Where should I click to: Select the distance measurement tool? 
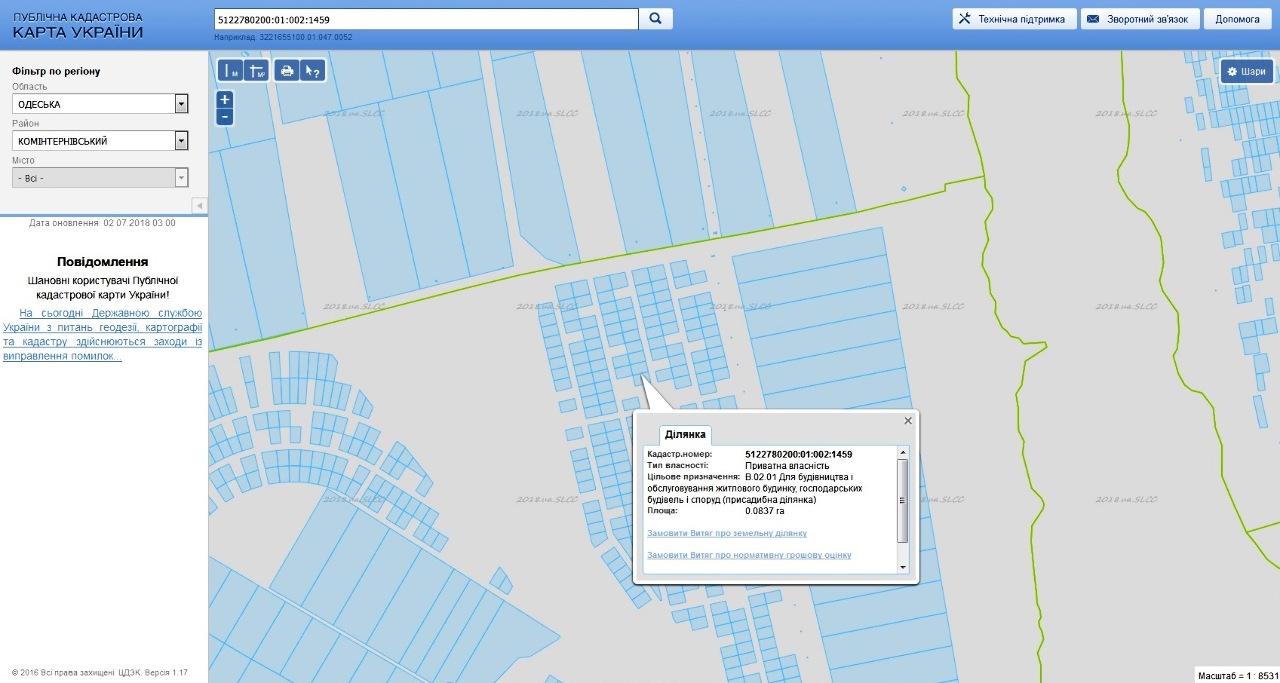(231, 71)
